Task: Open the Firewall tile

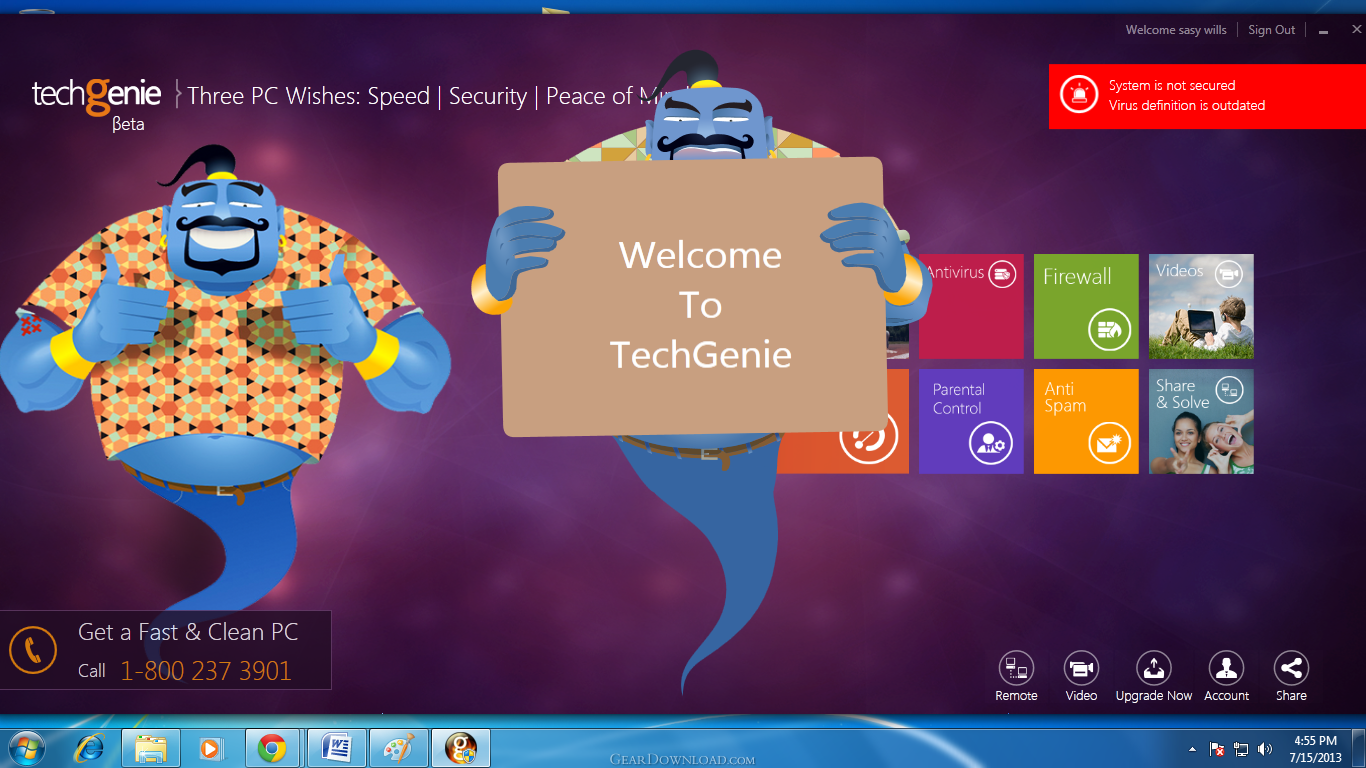Action: tap(1086, 306)
